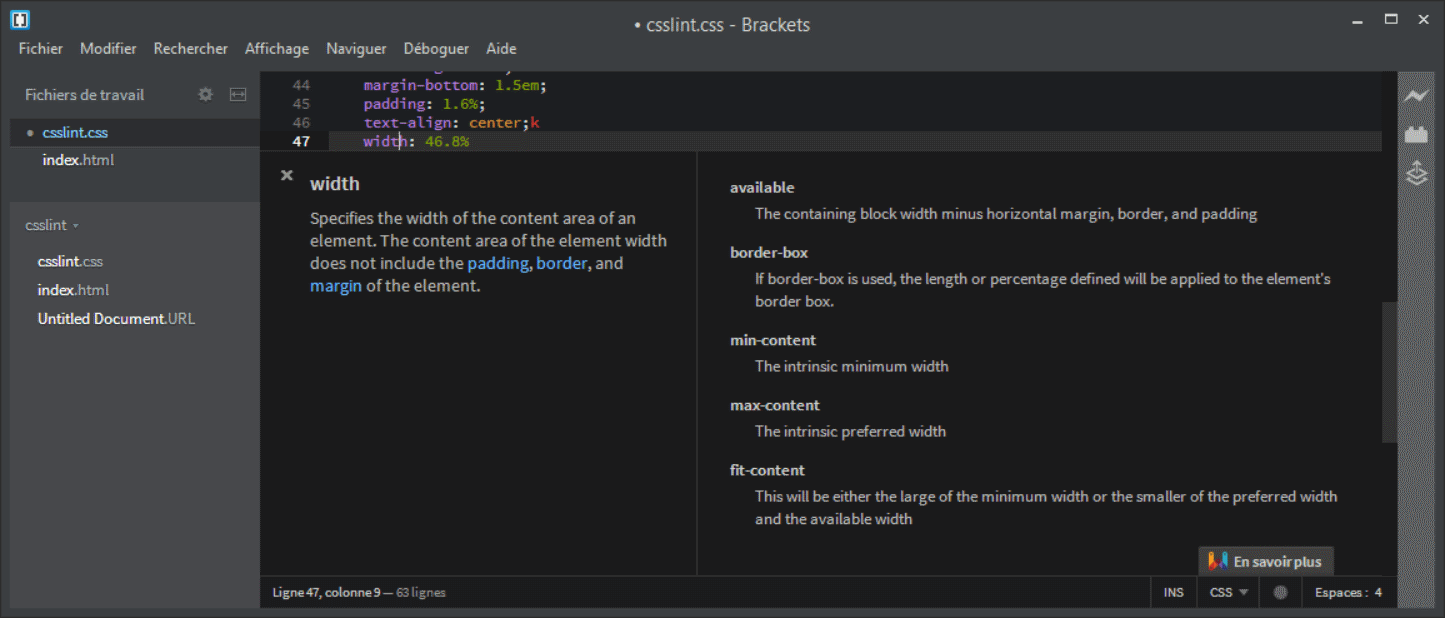Click the cursor position Ligne 47 status

[326, 592]
